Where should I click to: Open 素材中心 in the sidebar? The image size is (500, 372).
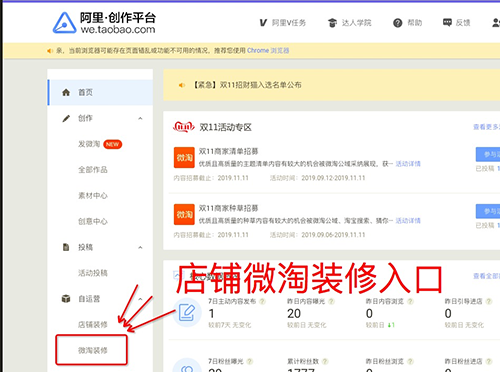click(x=93, y=196)
